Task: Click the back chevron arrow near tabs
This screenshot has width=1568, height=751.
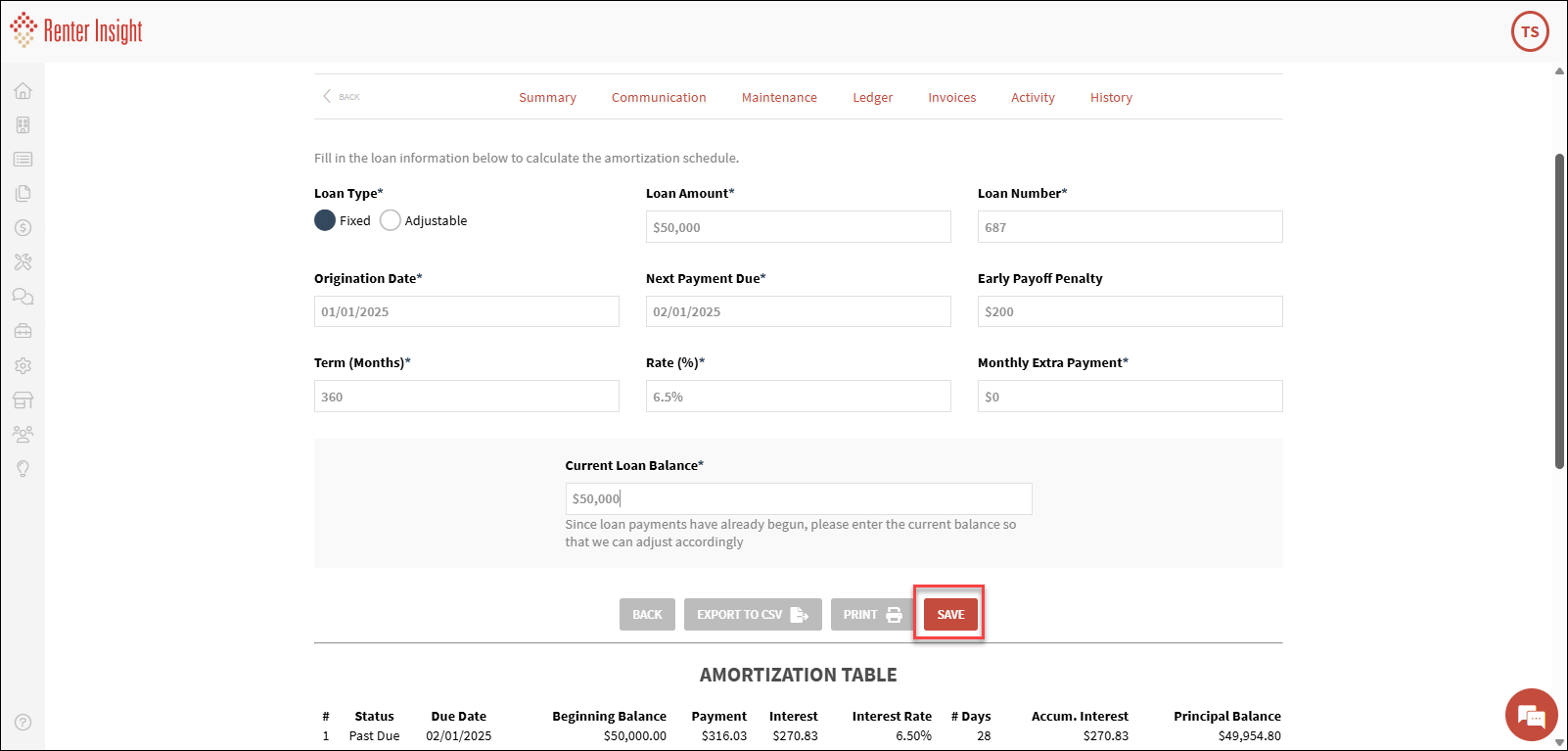Action: click(x=328, y=96)
